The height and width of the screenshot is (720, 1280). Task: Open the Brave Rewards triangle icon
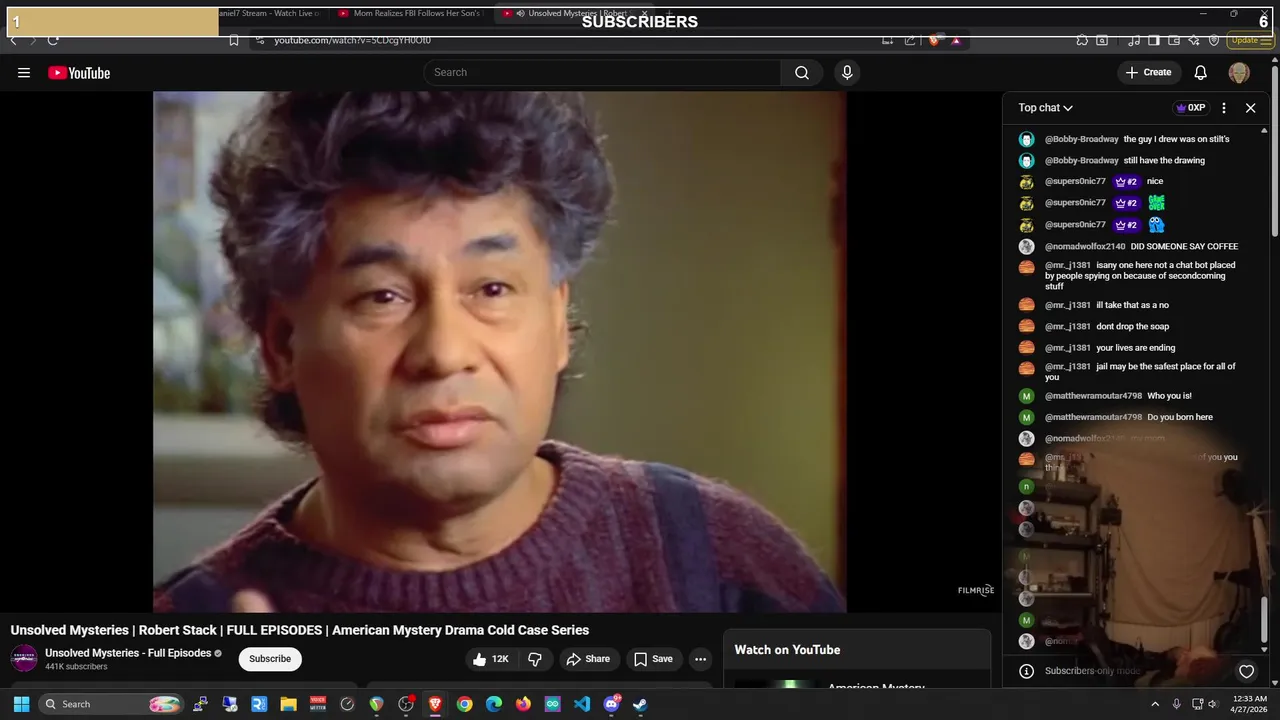(956, 40)
